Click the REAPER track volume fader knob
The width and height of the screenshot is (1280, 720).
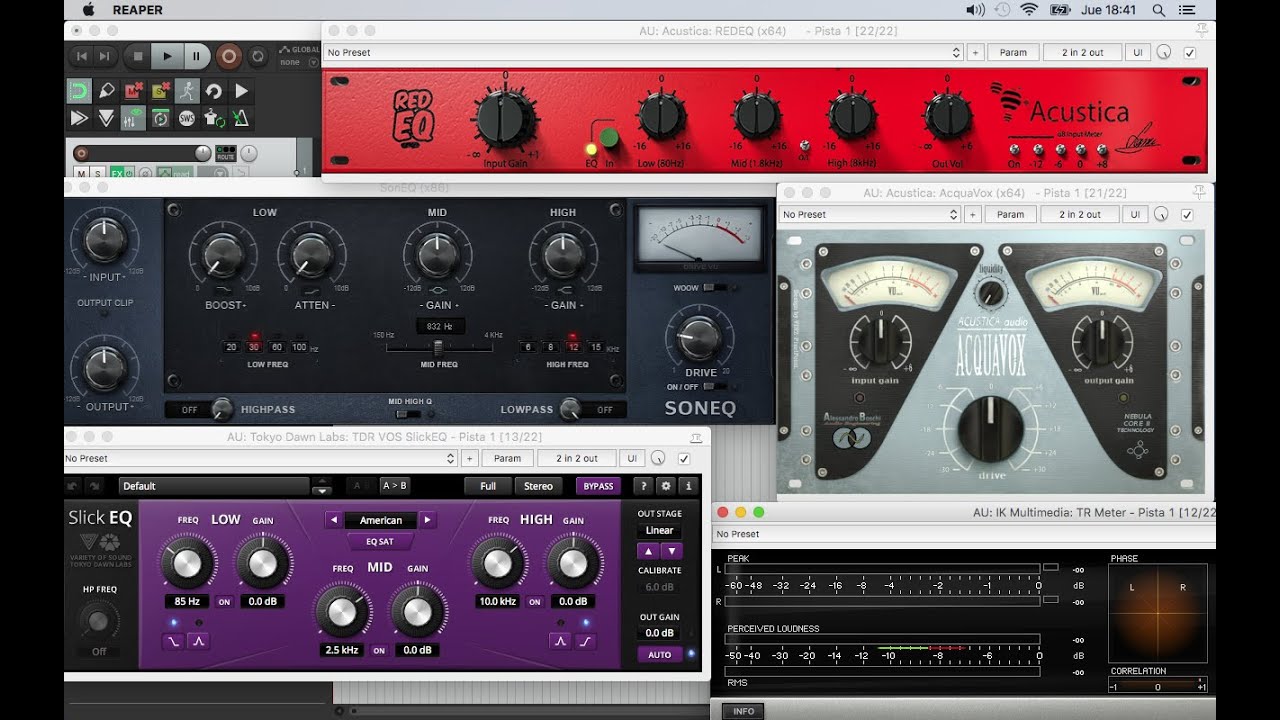click(203, 153)
